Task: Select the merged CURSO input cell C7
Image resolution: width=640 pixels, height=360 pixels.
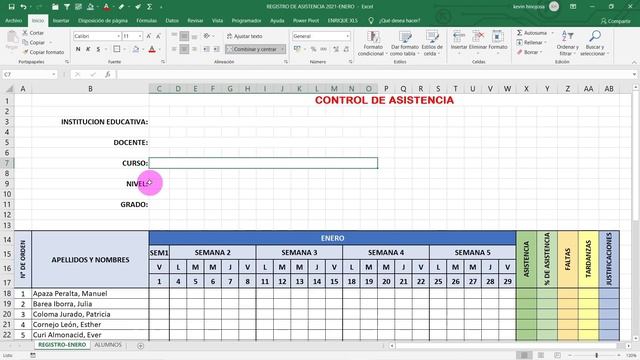Action: pos(263,163)
